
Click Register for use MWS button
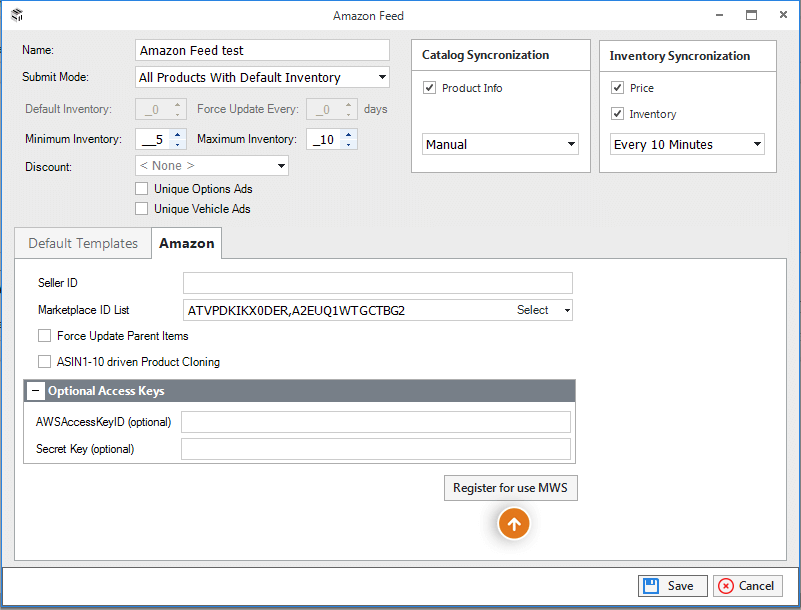click(x=511, y=488)
